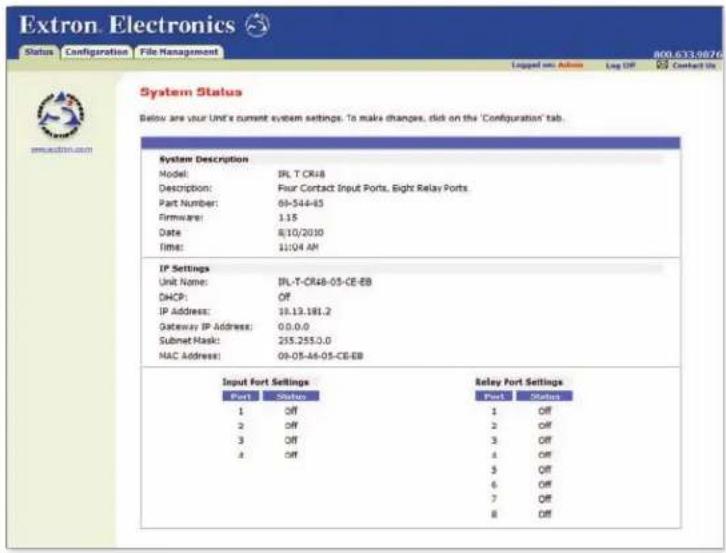Click Input Port 2 status Off

[x=291, y=426]
